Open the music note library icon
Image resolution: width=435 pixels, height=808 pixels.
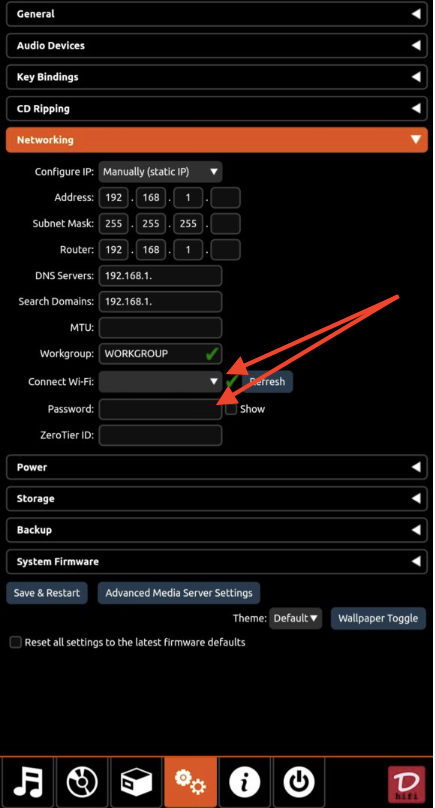coord(27,783)
